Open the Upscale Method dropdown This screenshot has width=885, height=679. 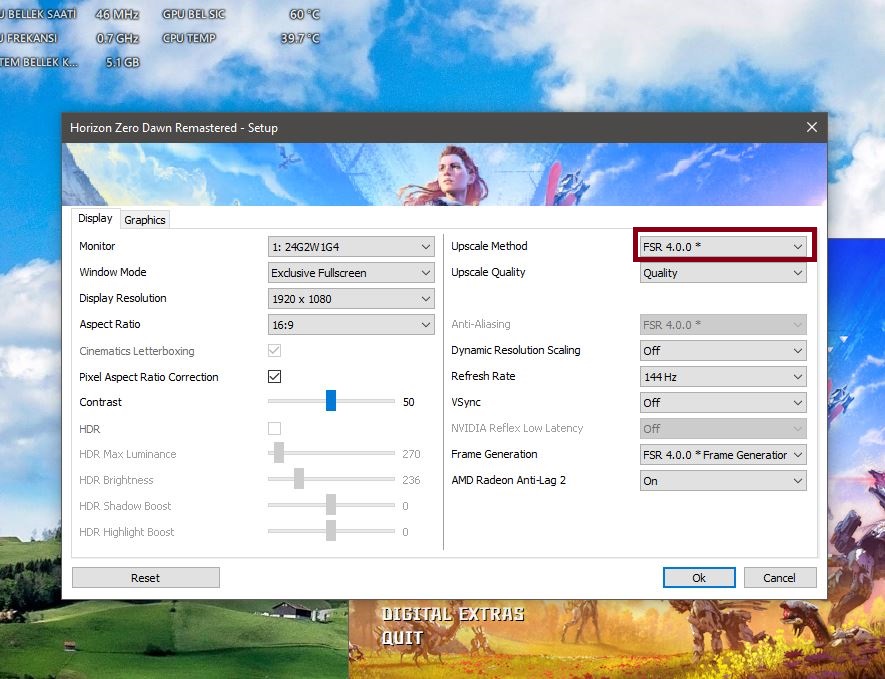723,247
